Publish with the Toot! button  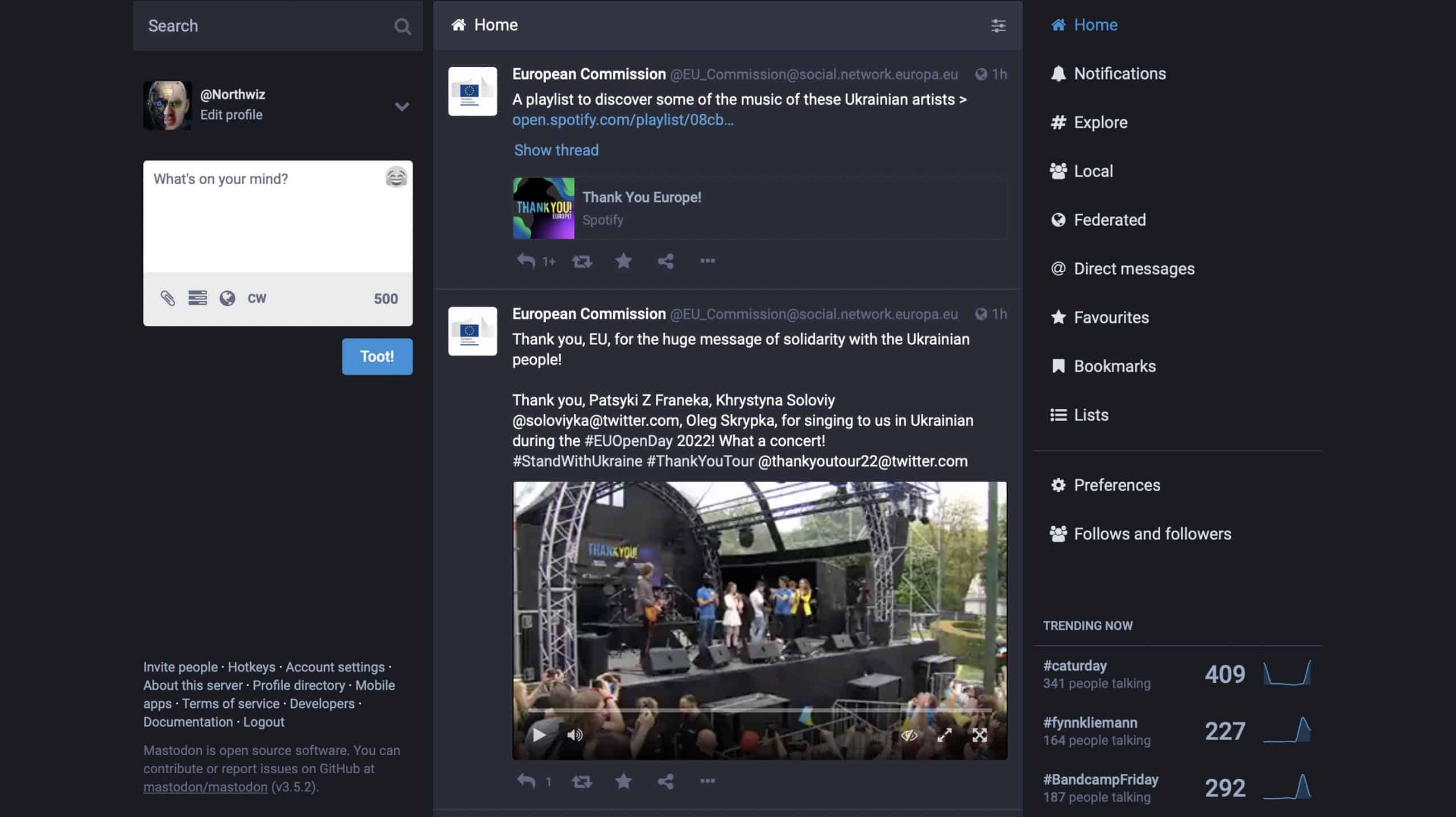[377, 356]
